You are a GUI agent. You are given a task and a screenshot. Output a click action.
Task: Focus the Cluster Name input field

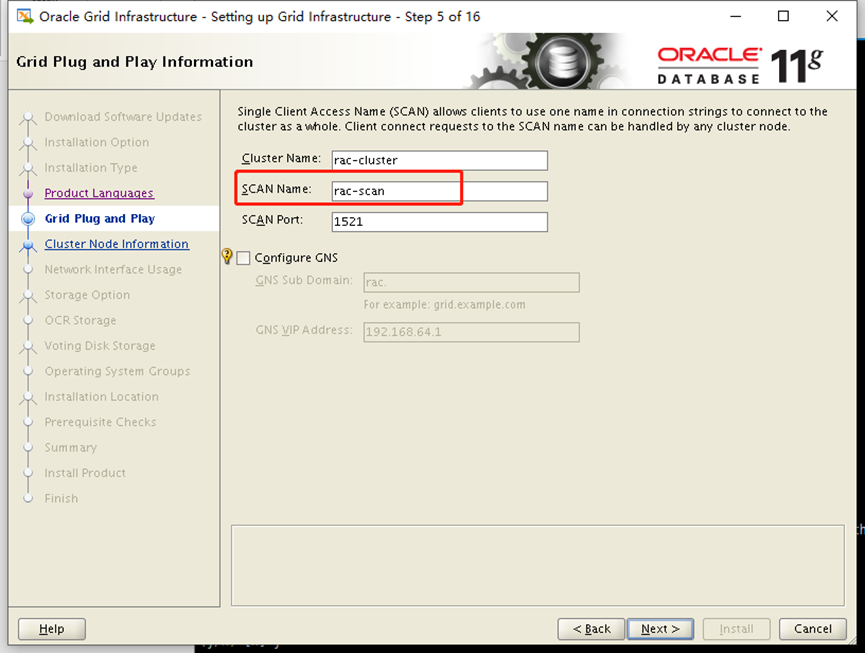click(x=440, y=160)
